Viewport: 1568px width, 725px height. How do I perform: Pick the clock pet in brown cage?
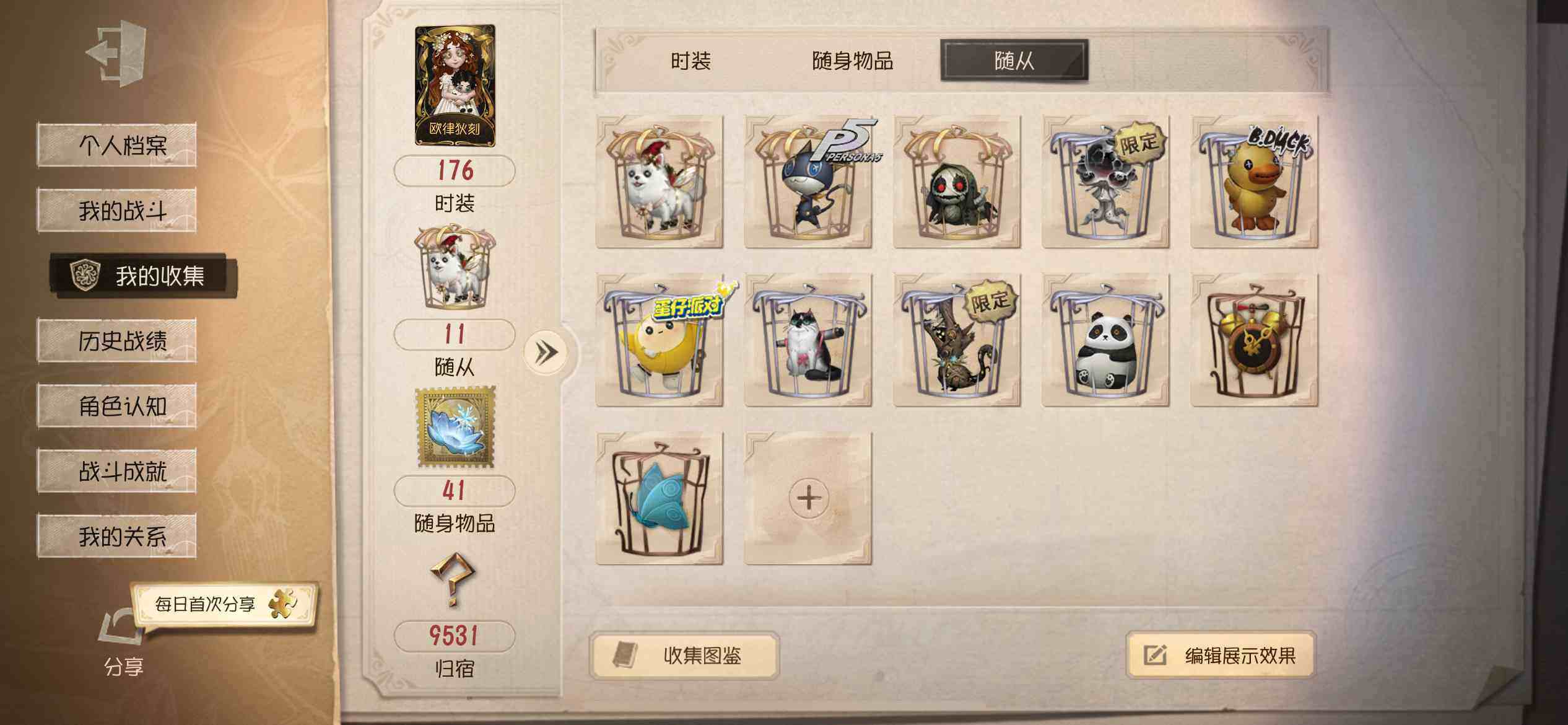coord(1254,340)
